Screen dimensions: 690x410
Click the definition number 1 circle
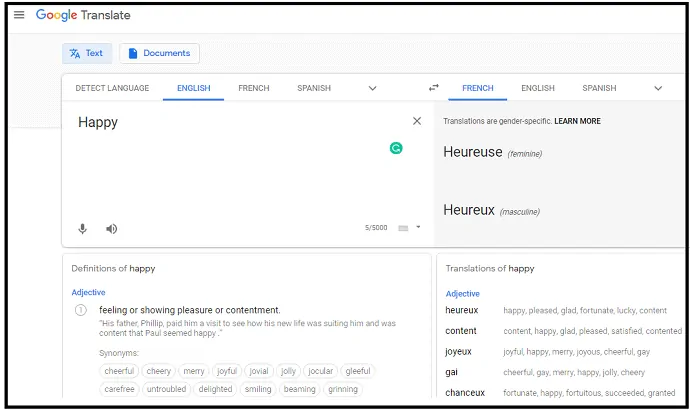tap(81, 310)
